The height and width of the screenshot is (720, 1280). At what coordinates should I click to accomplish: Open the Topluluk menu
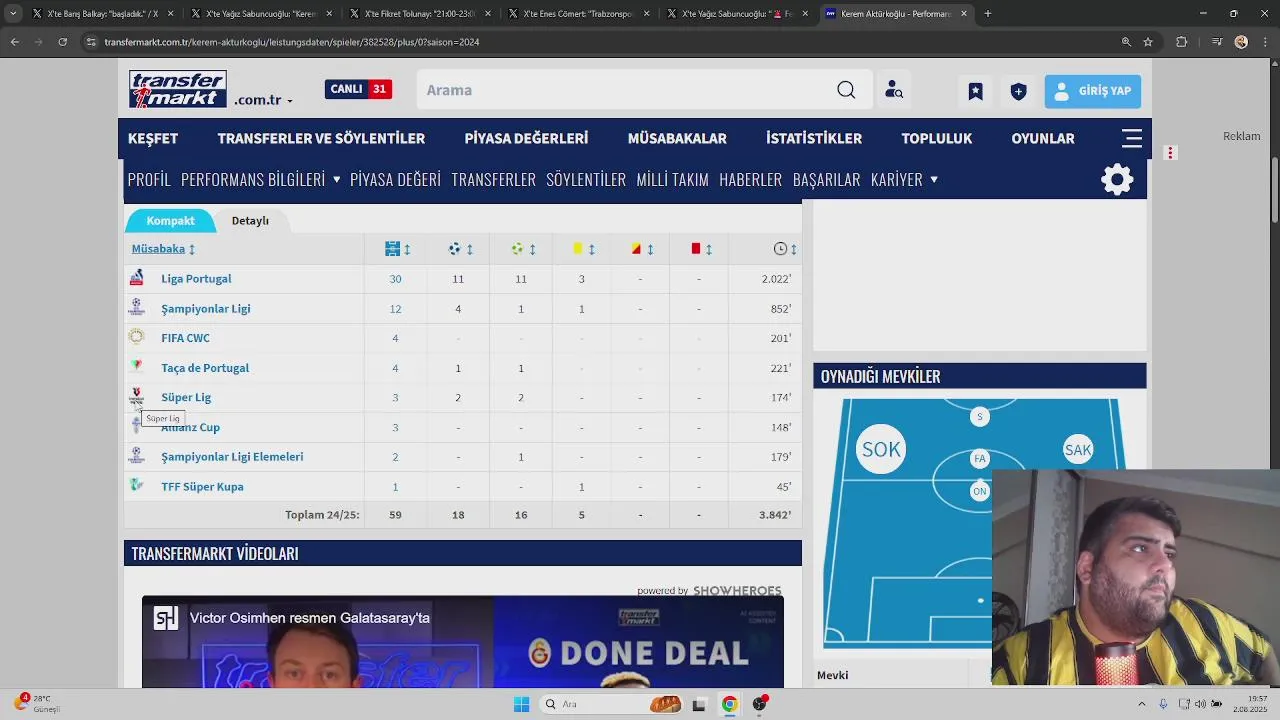coord(936,138)
